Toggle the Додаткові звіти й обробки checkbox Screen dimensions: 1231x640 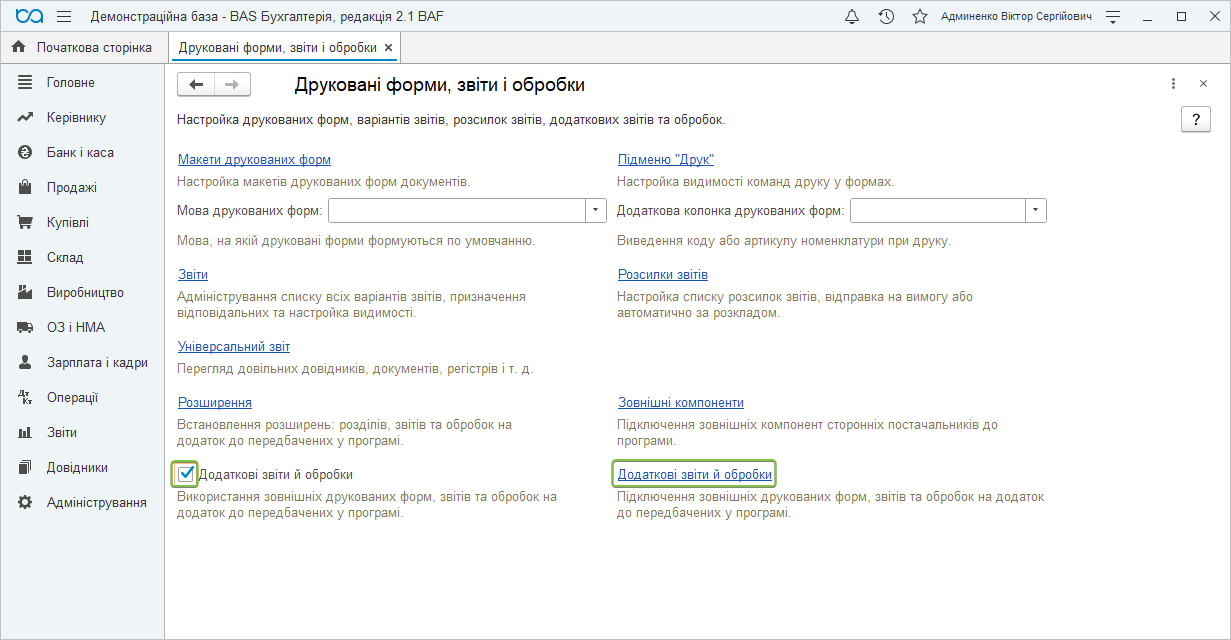tap(185, 474)
